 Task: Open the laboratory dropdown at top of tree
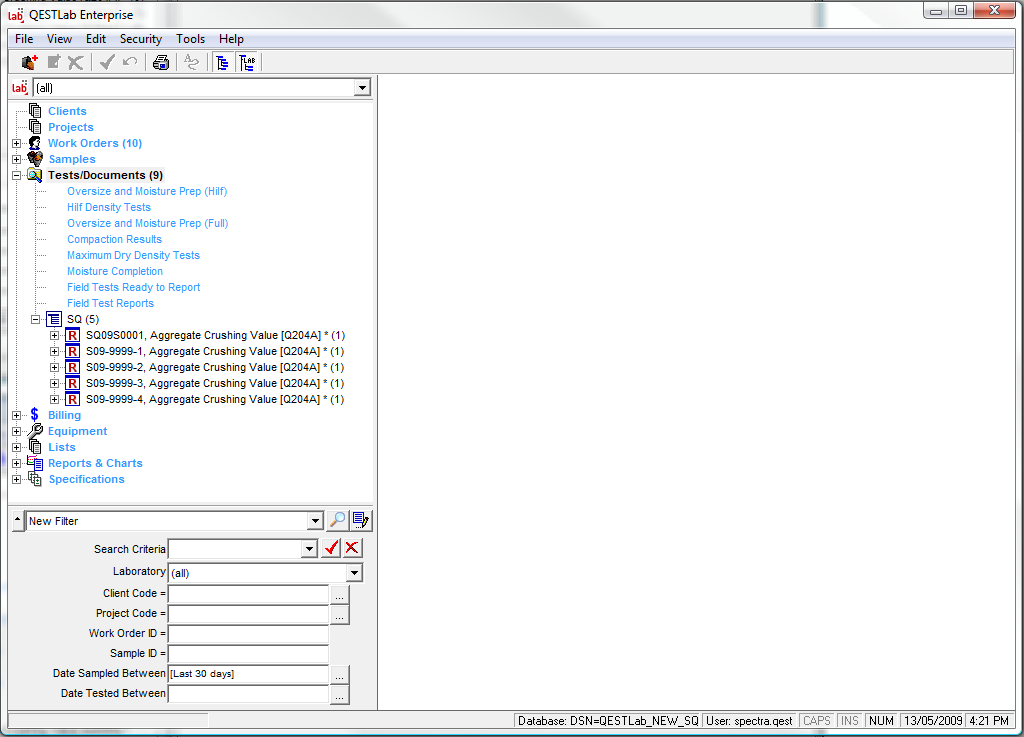[362, 88]
